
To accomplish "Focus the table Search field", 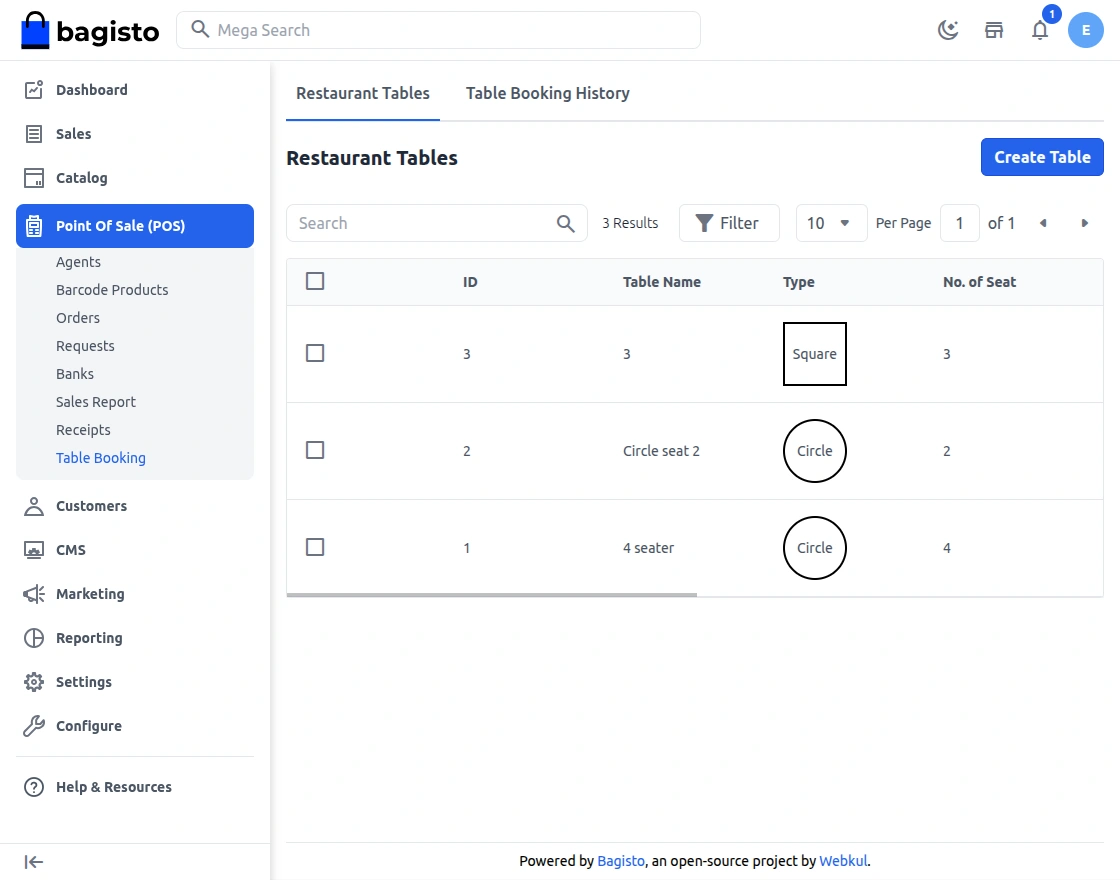I will pyautogui.click(x=436, y=223).
